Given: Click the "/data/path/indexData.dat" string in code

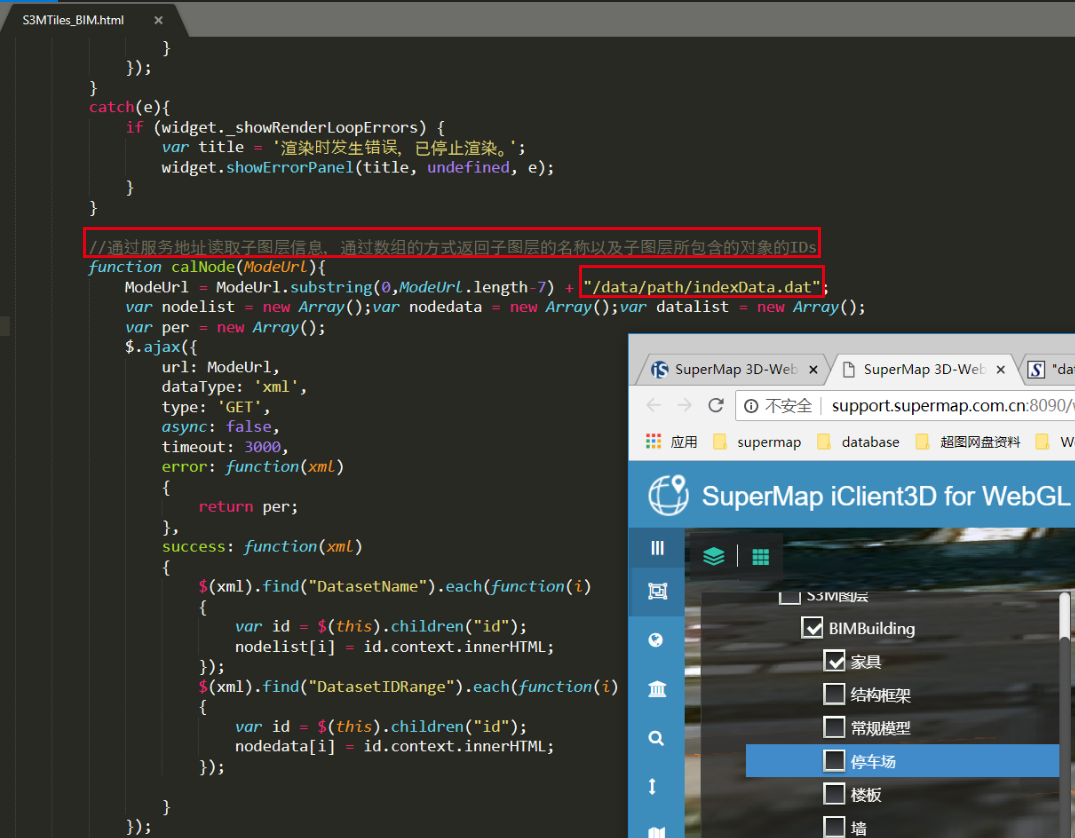Looking at the screenshot, I should coord(701,287).
